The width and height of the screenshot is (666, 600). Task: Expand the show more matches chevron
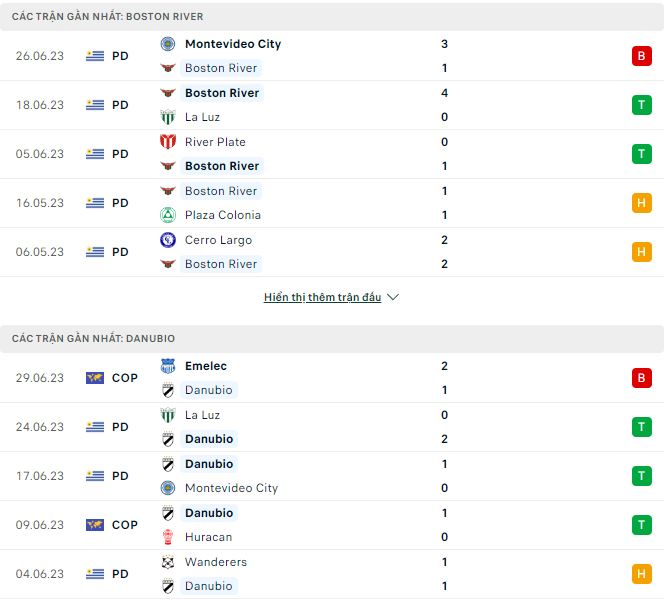click(393, 298)
